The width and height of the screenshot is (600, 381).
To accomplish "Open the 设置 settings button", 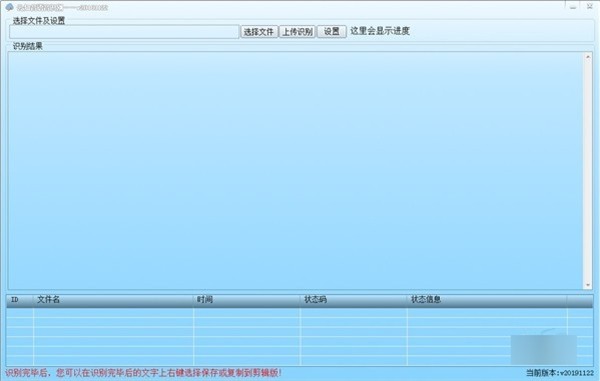I will pyautogui.click(x=332, y=31).
